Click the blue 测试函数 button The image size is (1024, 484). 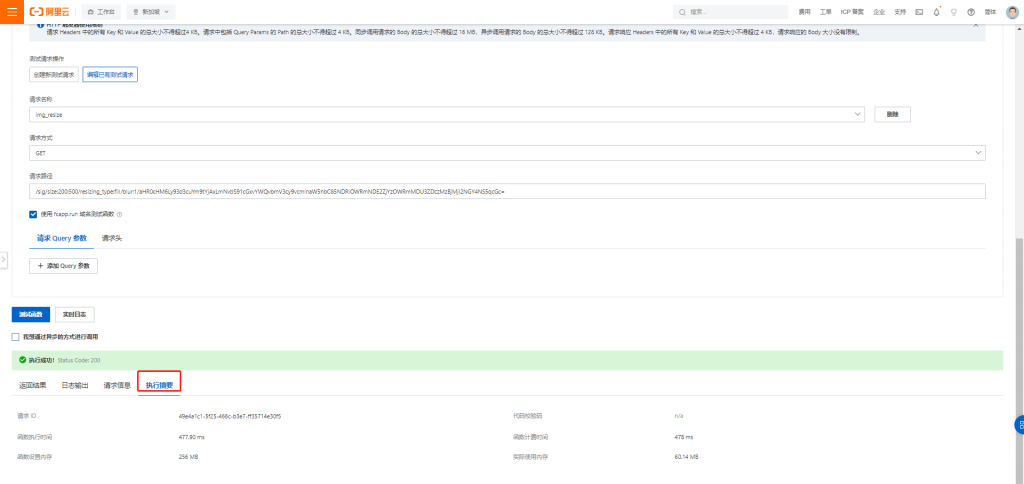click(x=31, y=315)
